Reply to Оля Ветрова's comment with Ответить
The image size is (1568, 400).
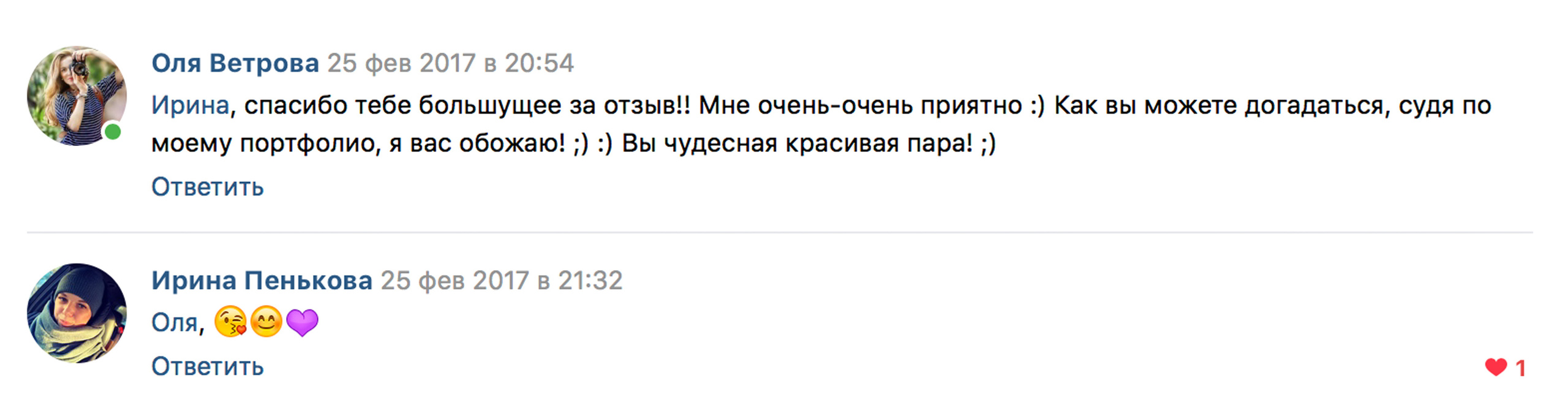[208, 187]
